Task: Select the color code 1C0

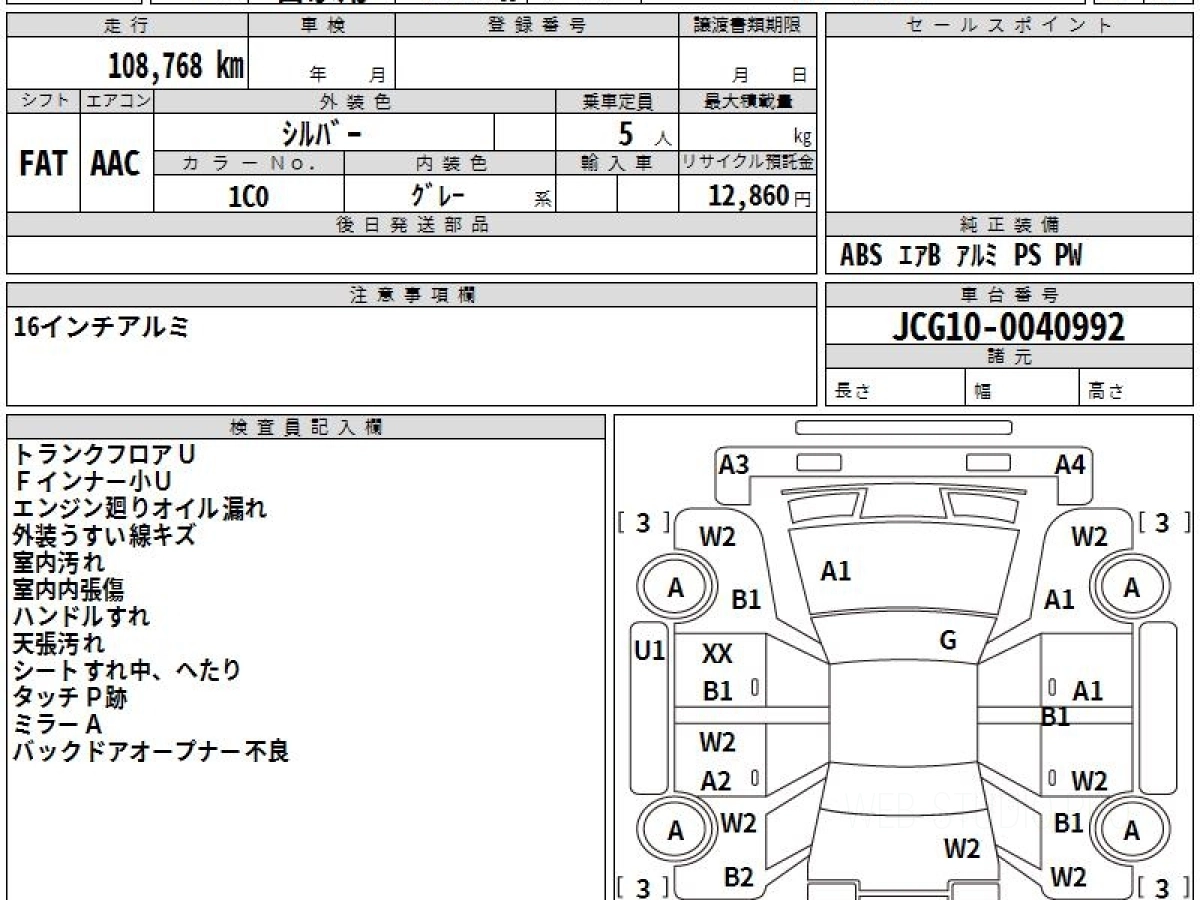Action: click(249, 196)
